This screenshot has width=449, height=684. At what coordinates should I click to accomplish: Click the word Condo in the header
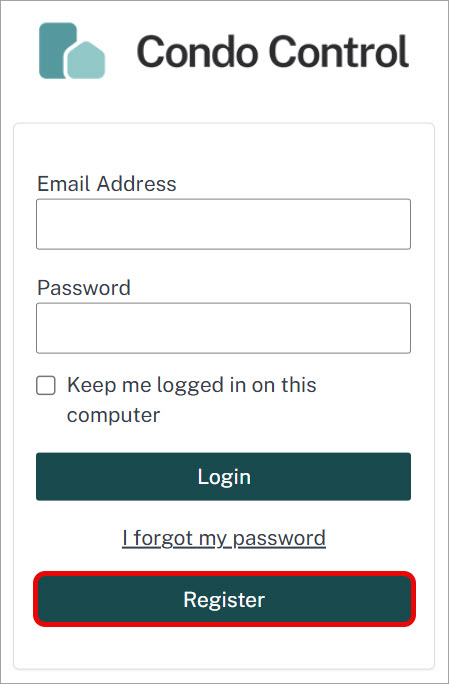pos(196,52)
